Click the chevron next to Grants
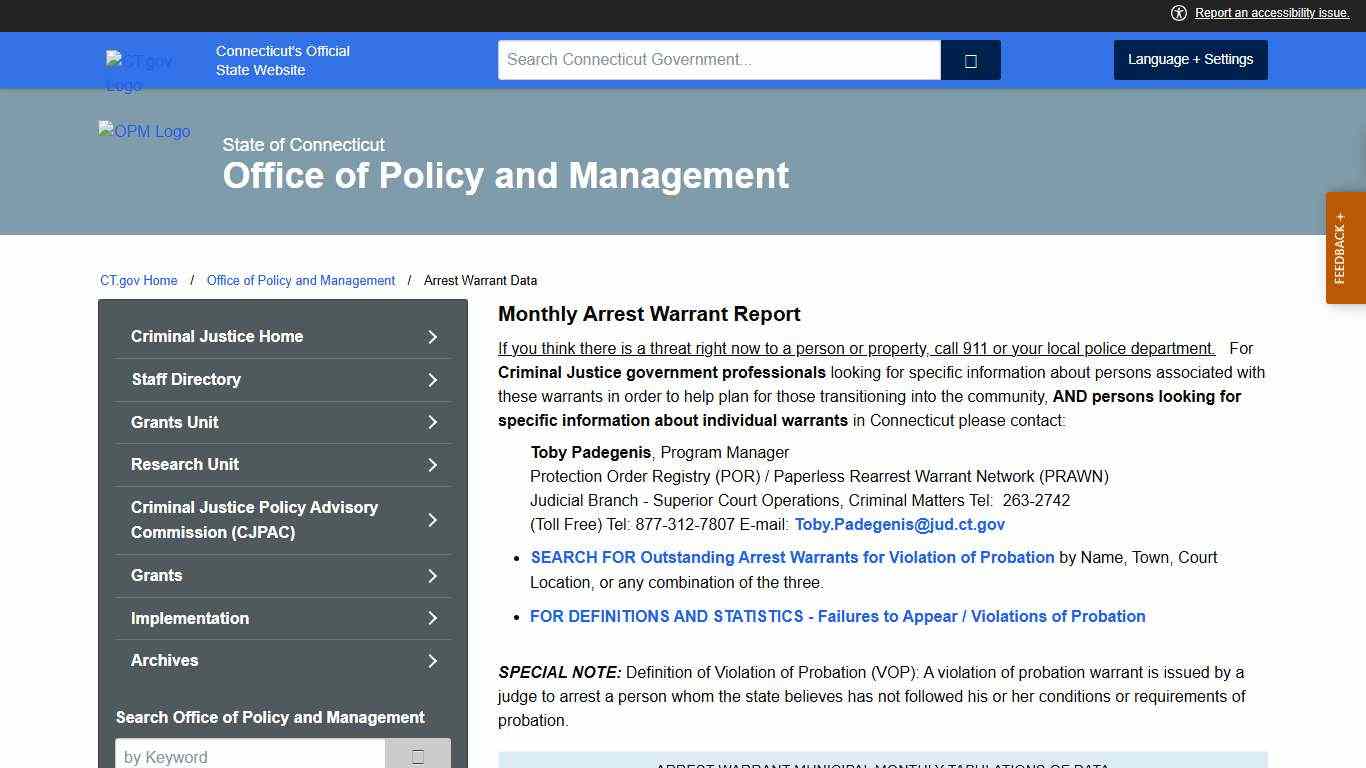The height and width of the screenshot is (768, 1366). 432,576
